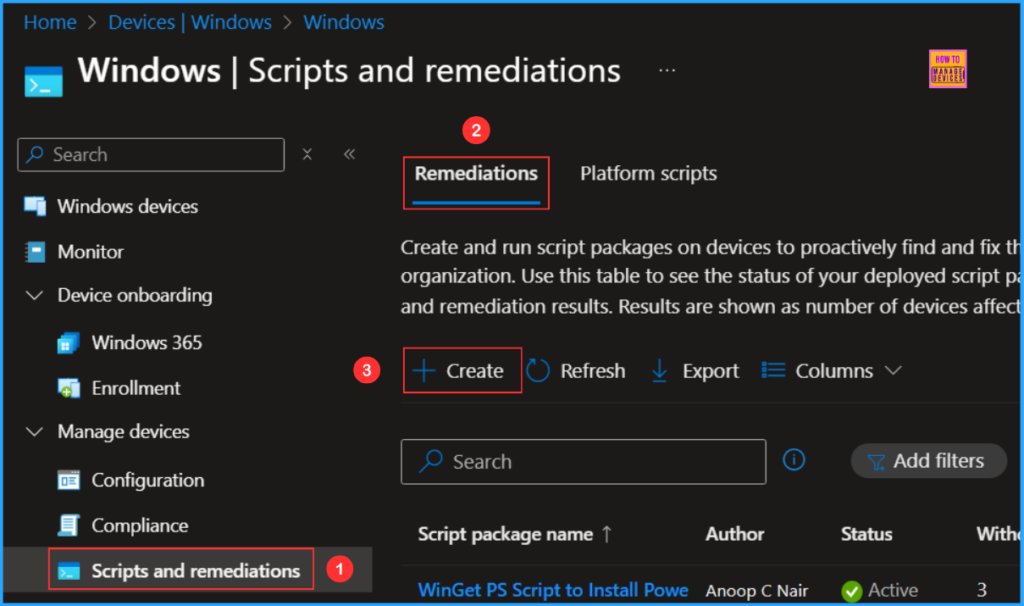Screen dimensions: 1024x606
Task: Open the Compliance sidebar item
Action: click(x=68, y=525)
